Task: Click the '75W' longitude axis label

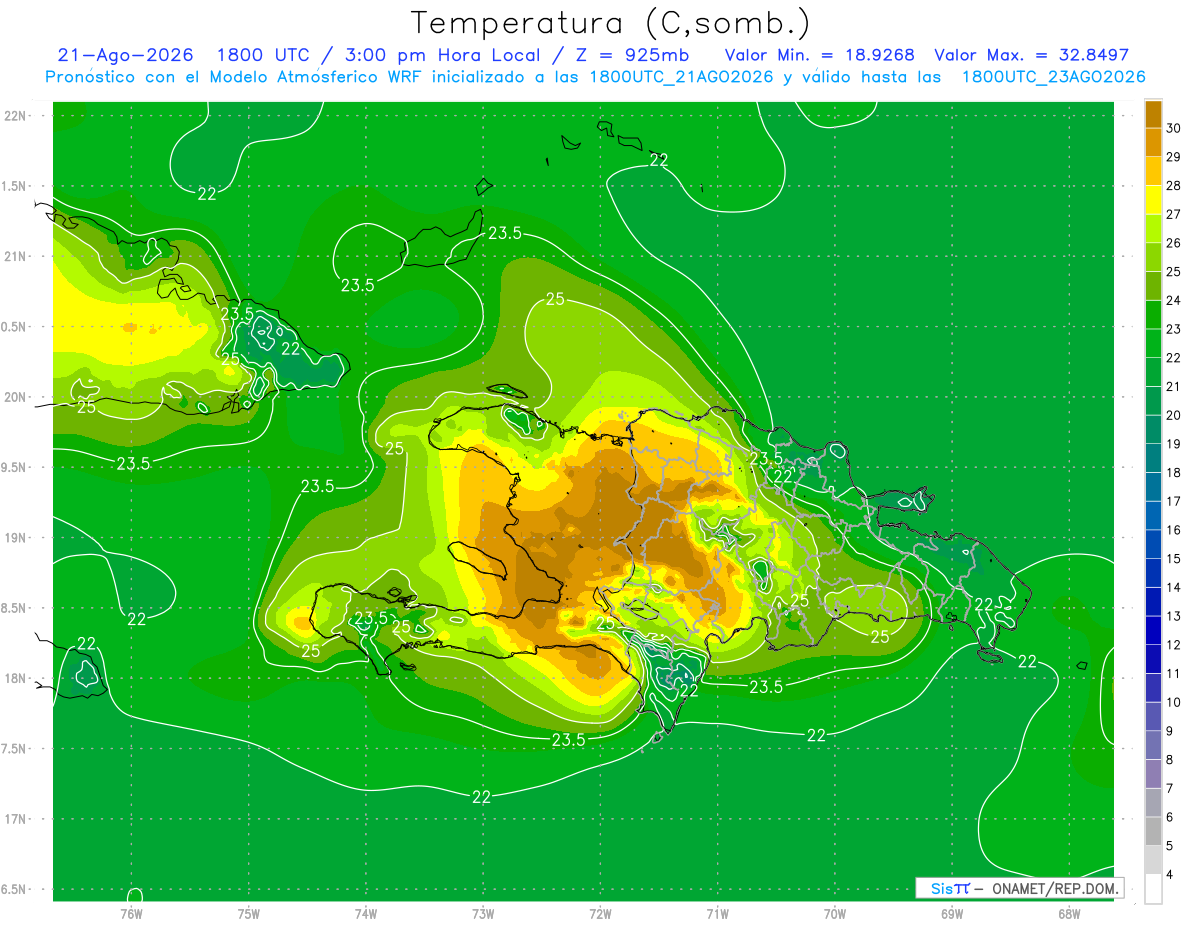Action: coord(249,913)
